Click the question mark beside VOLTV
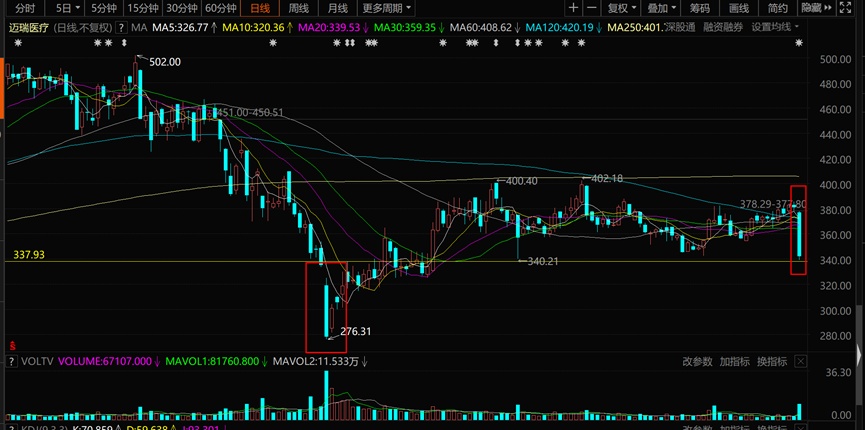Image resolution: width=865 pixels, height=430 pixels. [x=12, y=361]
